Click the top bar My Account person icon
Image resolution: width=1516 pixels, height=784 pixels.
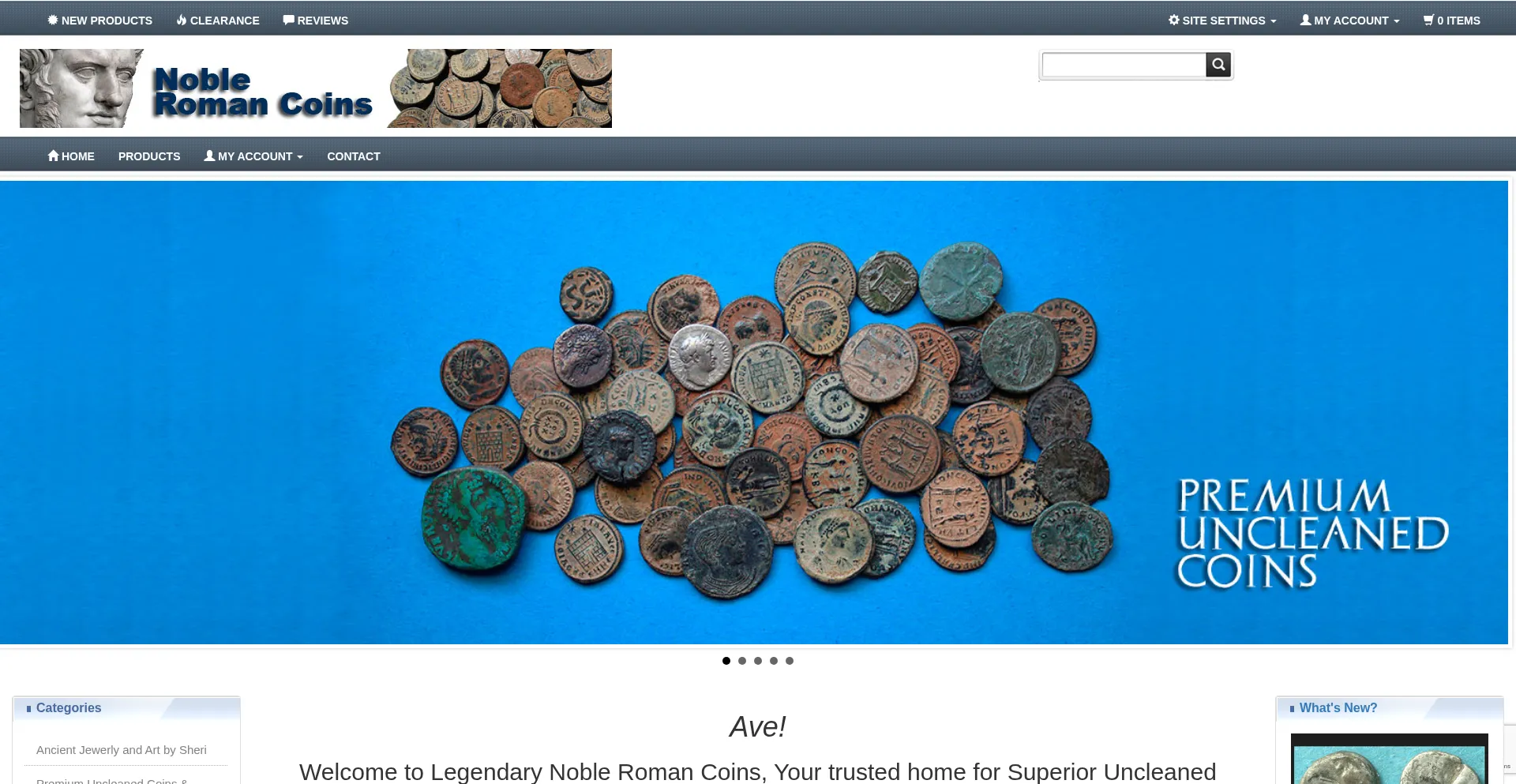(1305, 21)
